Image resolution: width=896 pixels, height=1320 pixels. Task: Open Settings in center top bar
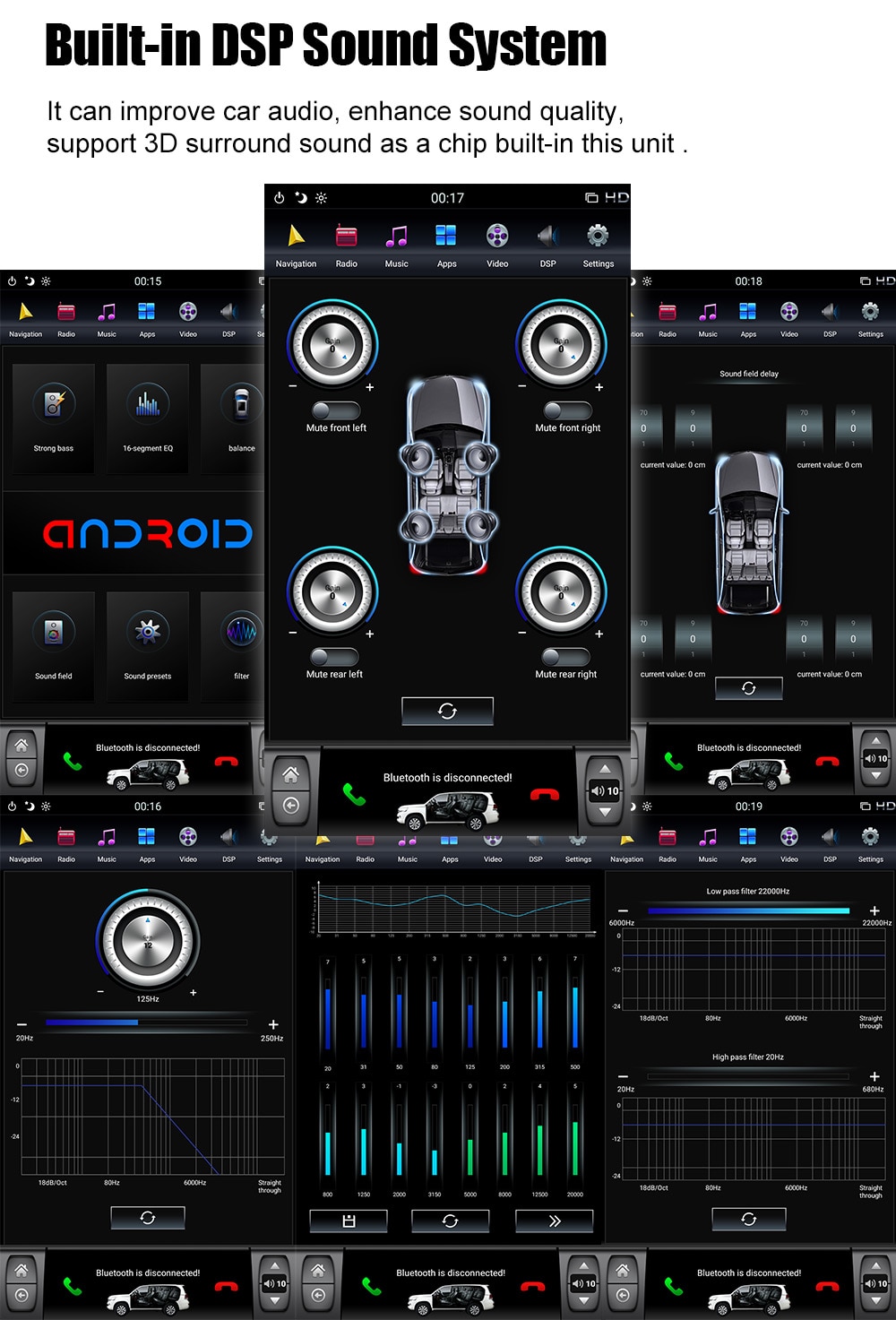(x=599, y=246)
